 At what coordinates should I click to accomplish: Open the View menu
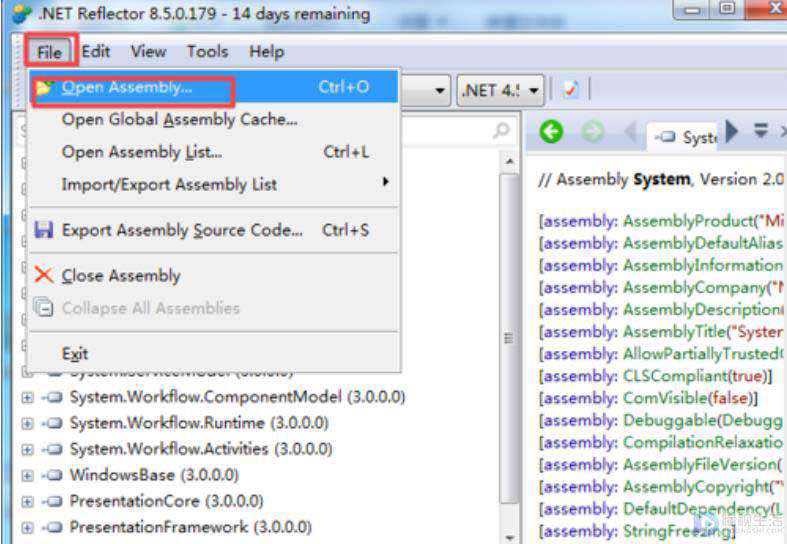point(149,51)
